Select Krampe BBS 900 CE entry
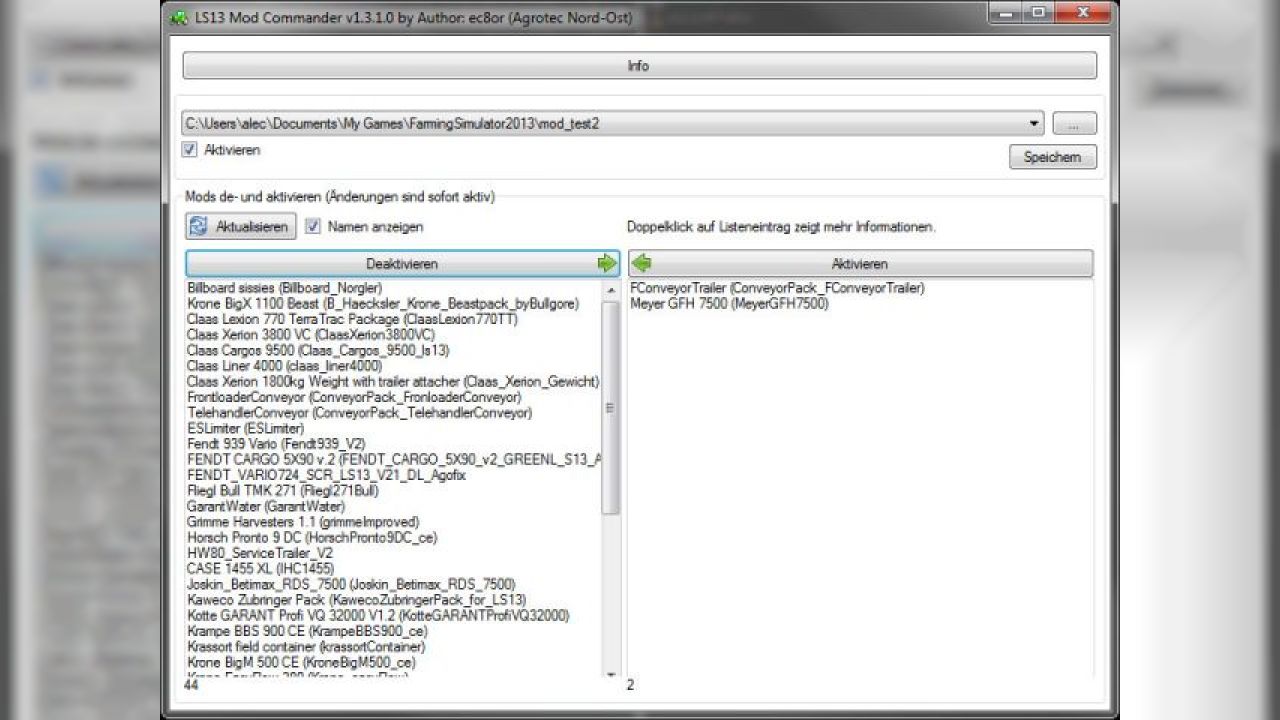 coord(307,631)
